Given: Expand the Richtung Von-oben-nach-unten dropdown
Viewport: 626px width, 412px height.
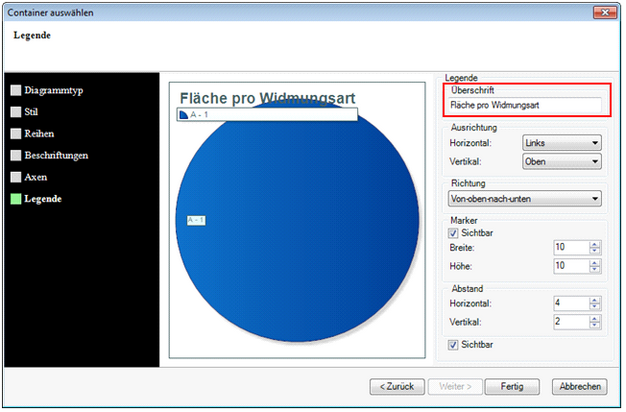Looking at the screenshot, I should coord(523,199).
